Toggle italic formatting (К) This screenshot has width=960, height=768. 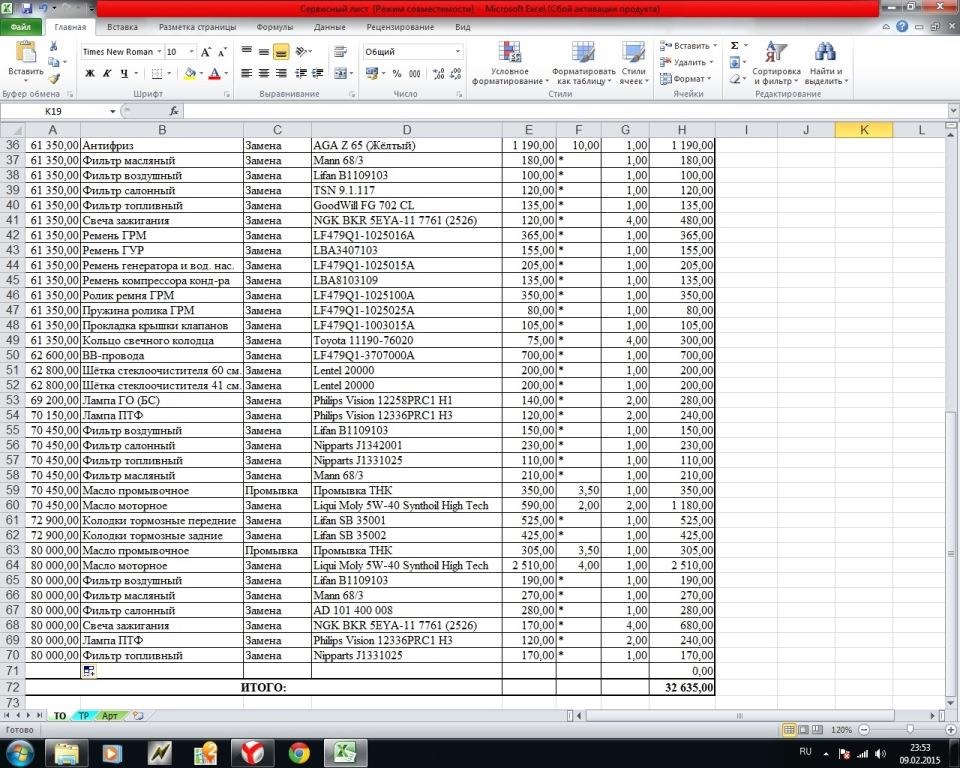click(x=107, y=73)
